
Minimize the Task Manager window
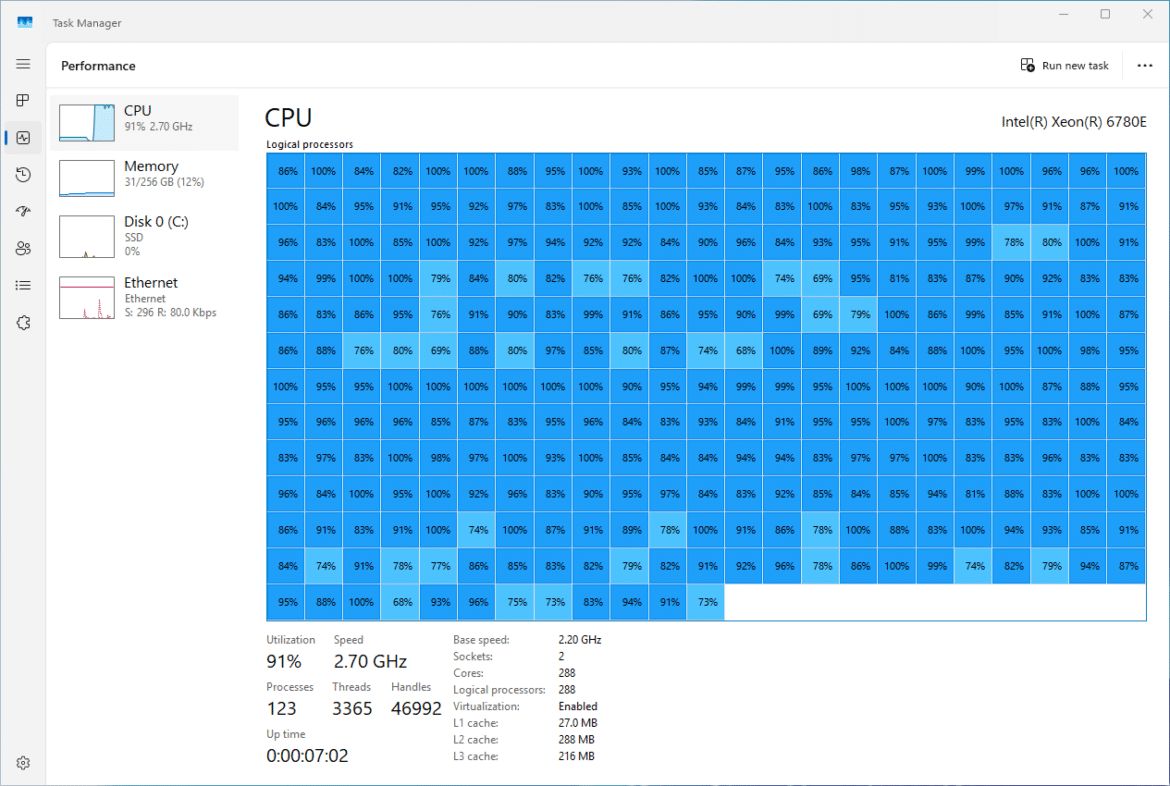pyautogui.click(x=1064, y=14)
